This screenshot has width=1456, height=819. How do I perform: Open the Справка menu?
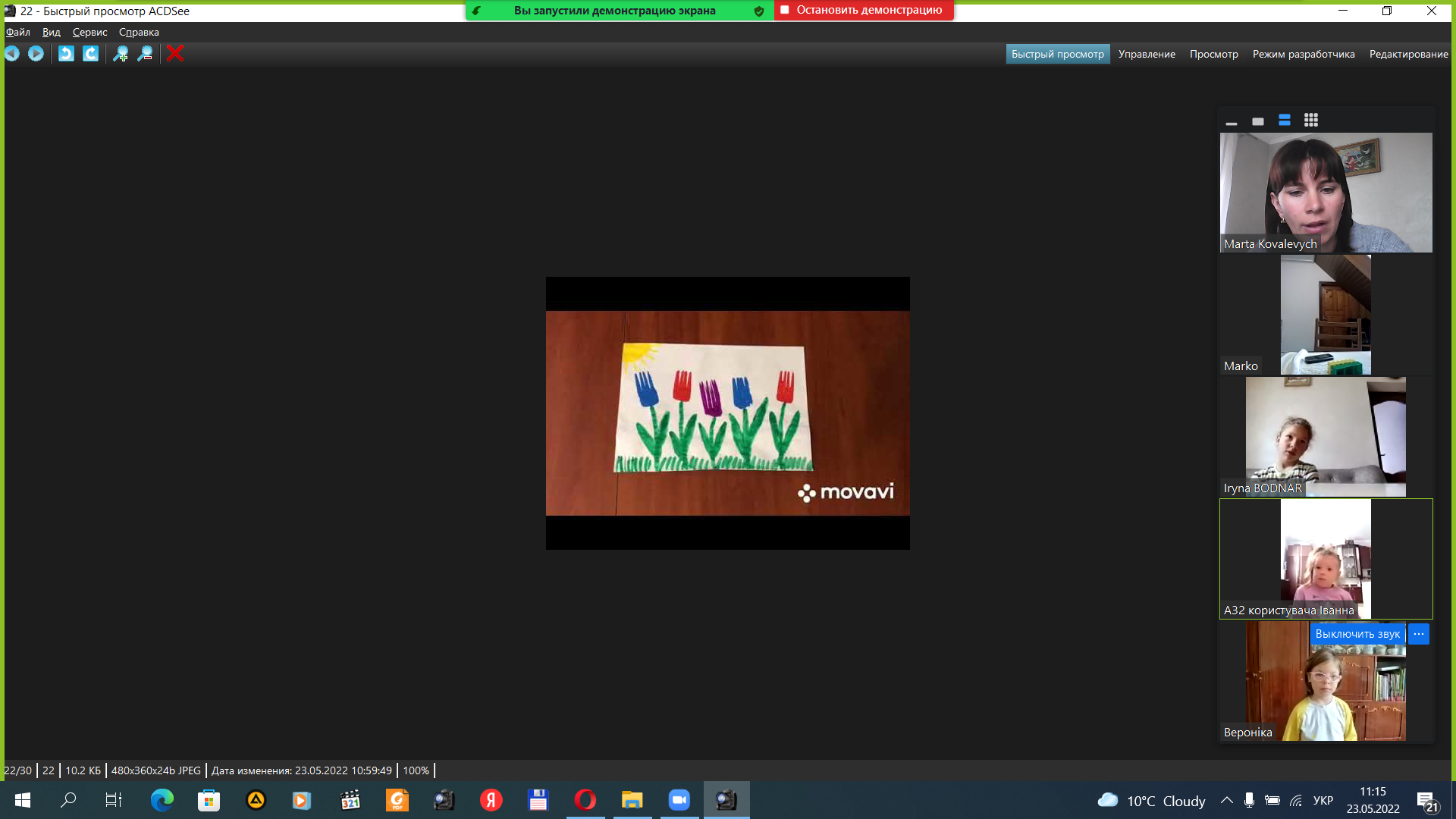[x=139, y=32]
